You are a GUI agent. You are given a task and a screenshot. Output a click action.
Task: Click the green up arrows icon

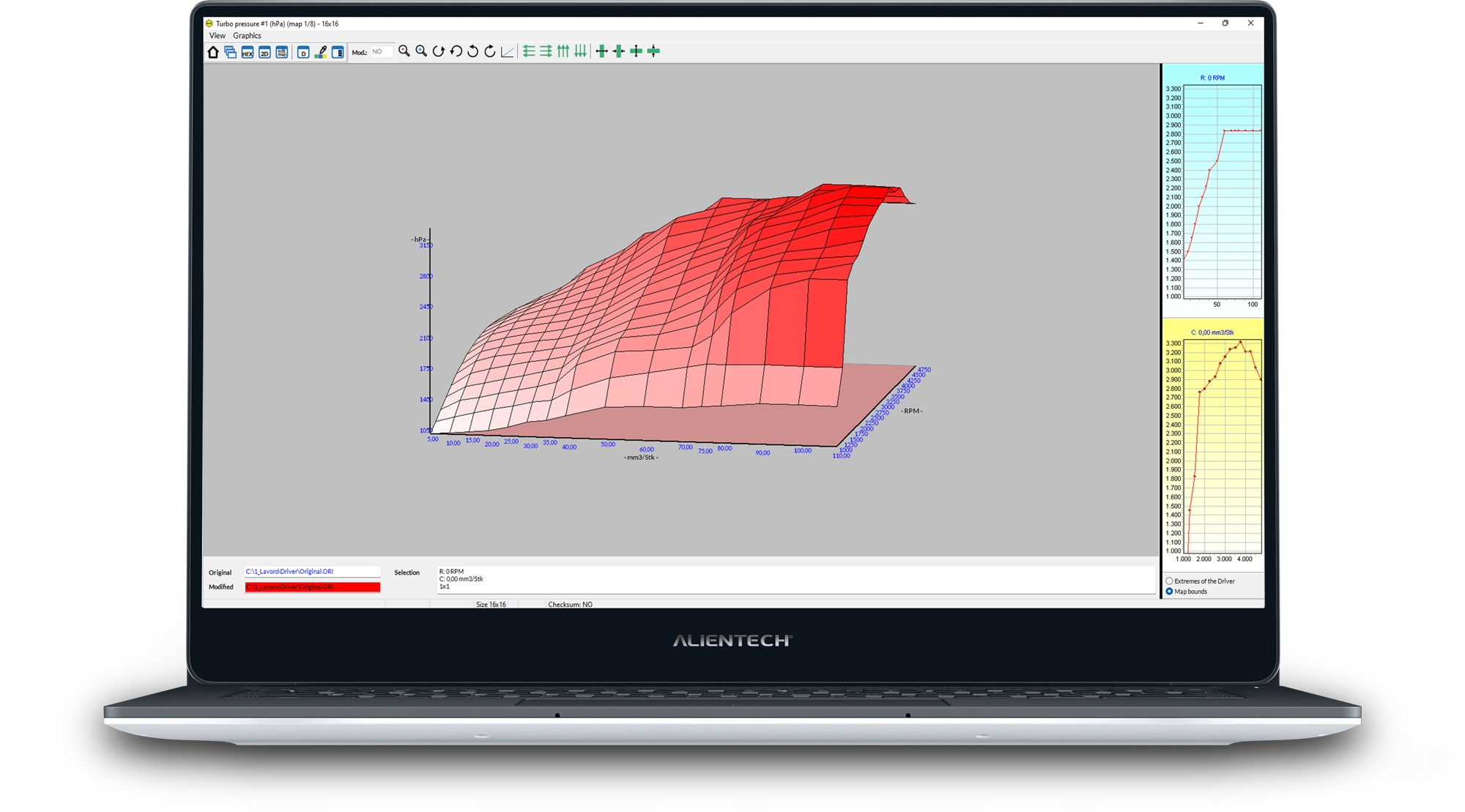(563, 51)
